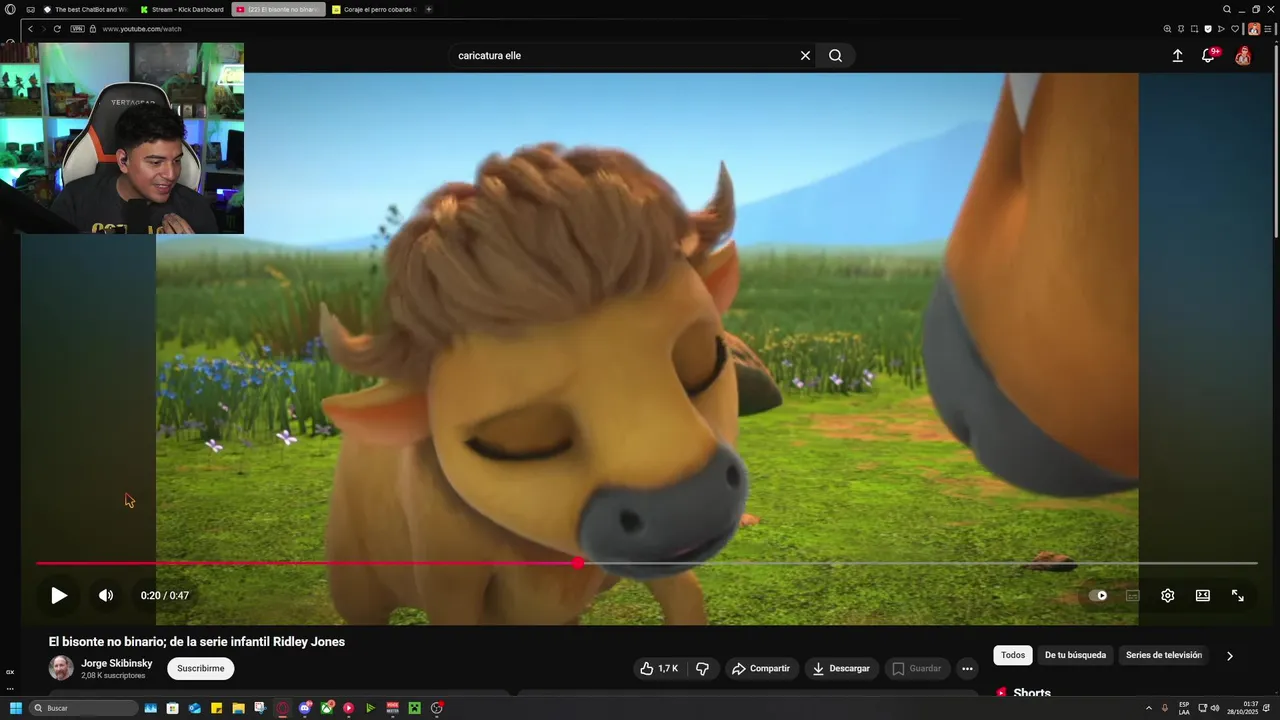Toggle the Opera VPN badge
This screenshot has height=720, width=1280.
(77, 29)
